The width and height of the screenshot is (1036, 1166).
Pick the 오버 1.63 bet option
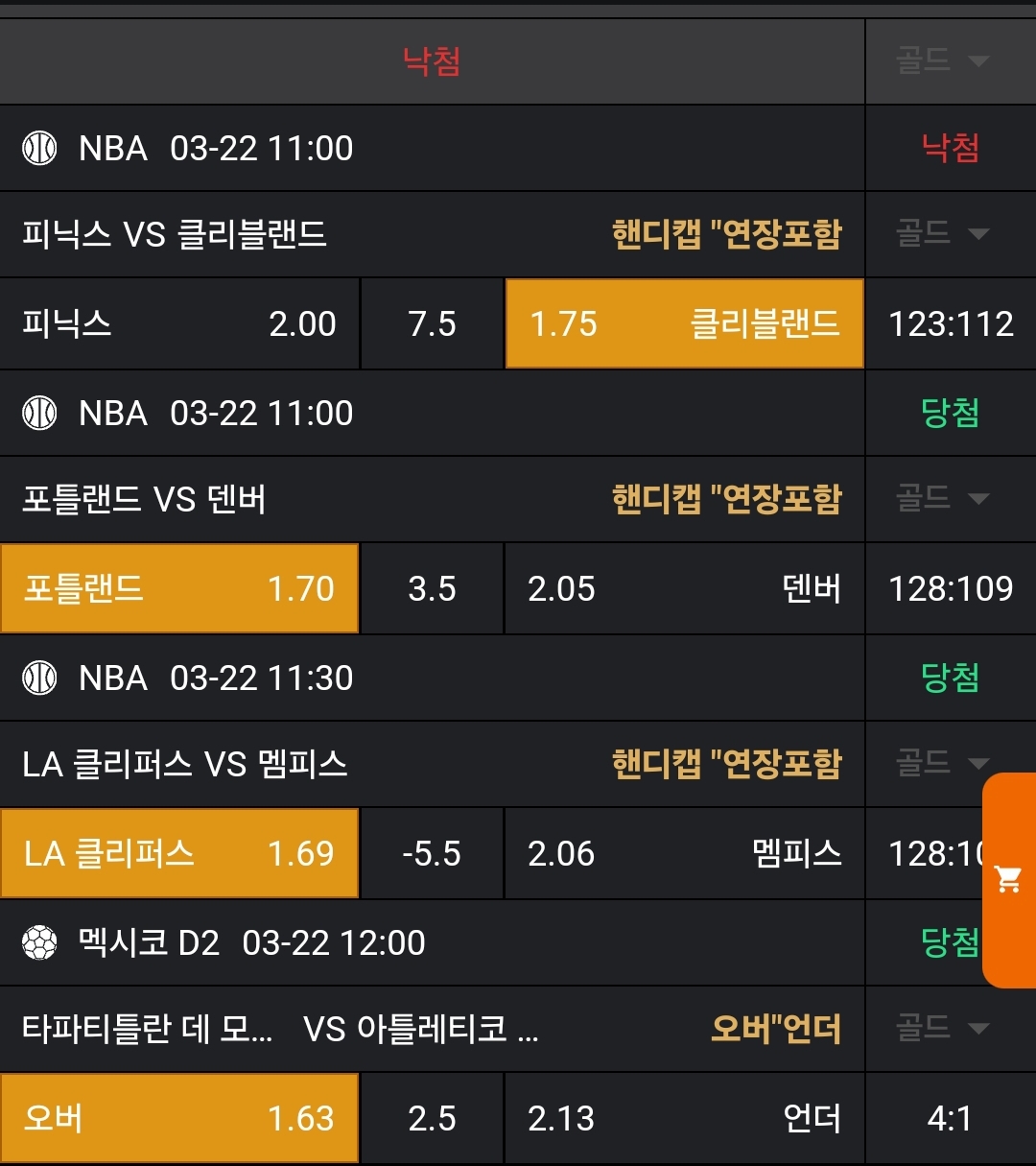tap(179, 1119)
